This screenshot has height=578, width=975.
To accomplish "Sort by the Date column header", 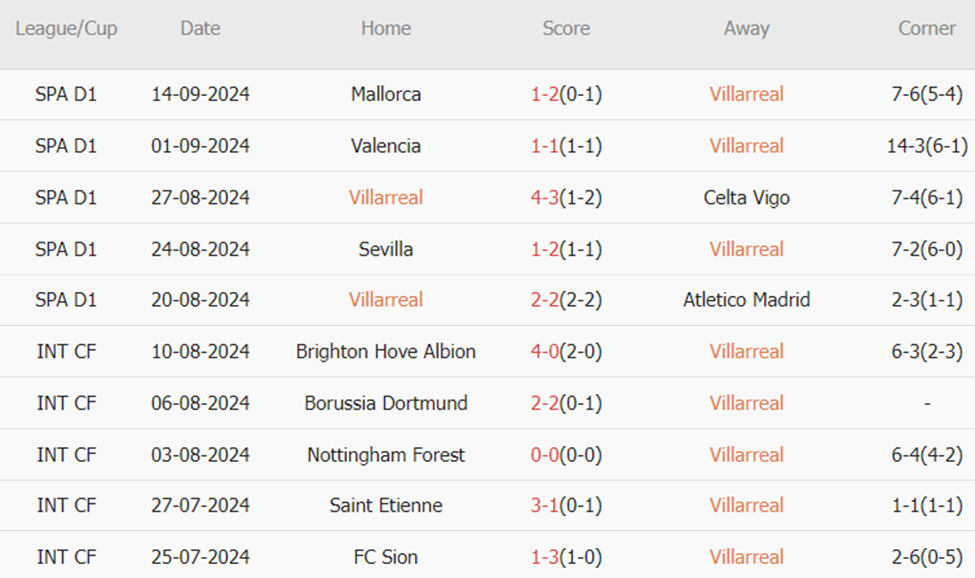I will 200,28.
